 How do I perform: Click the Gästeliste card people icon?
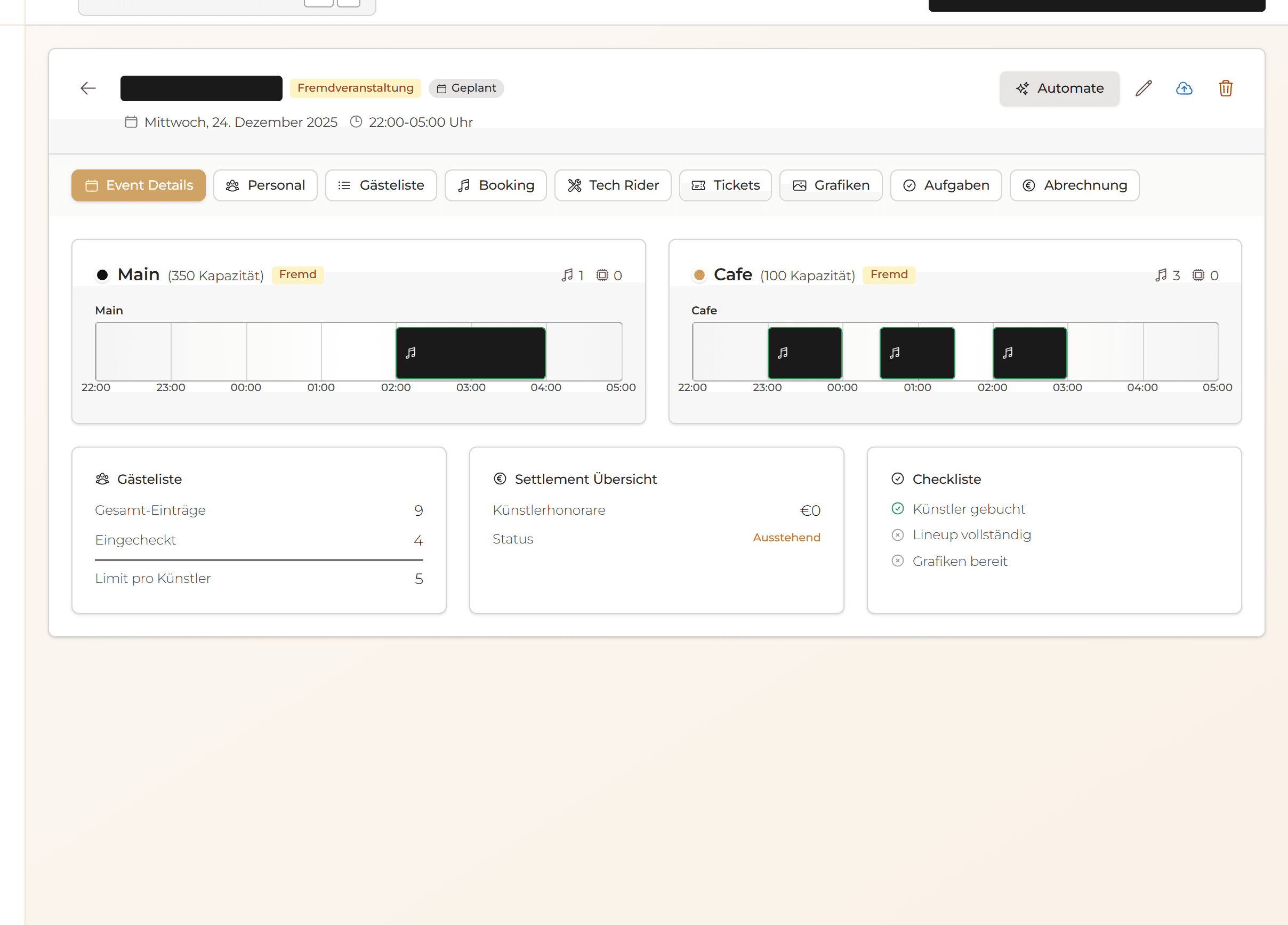(x=102, y=479)
